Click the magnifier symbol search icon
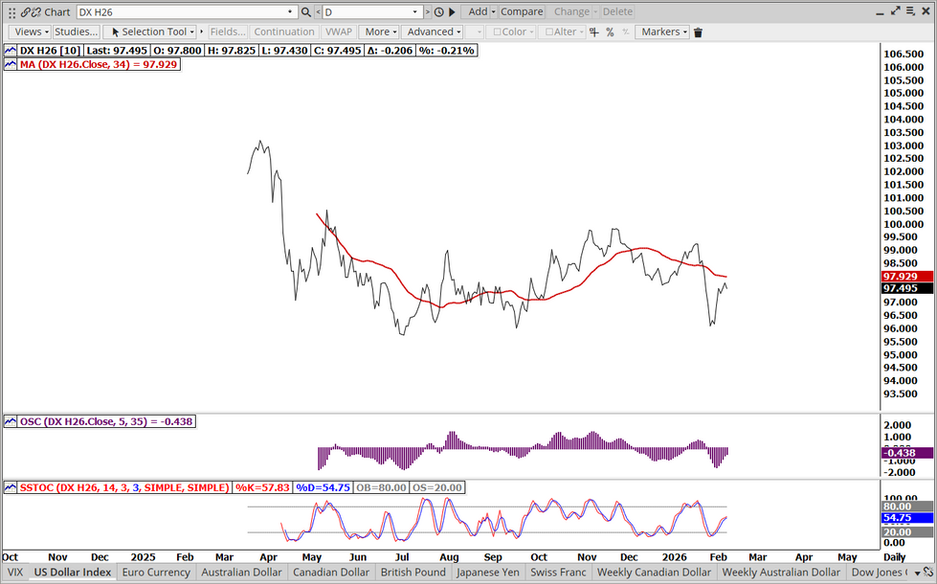 tap(306, 12)
